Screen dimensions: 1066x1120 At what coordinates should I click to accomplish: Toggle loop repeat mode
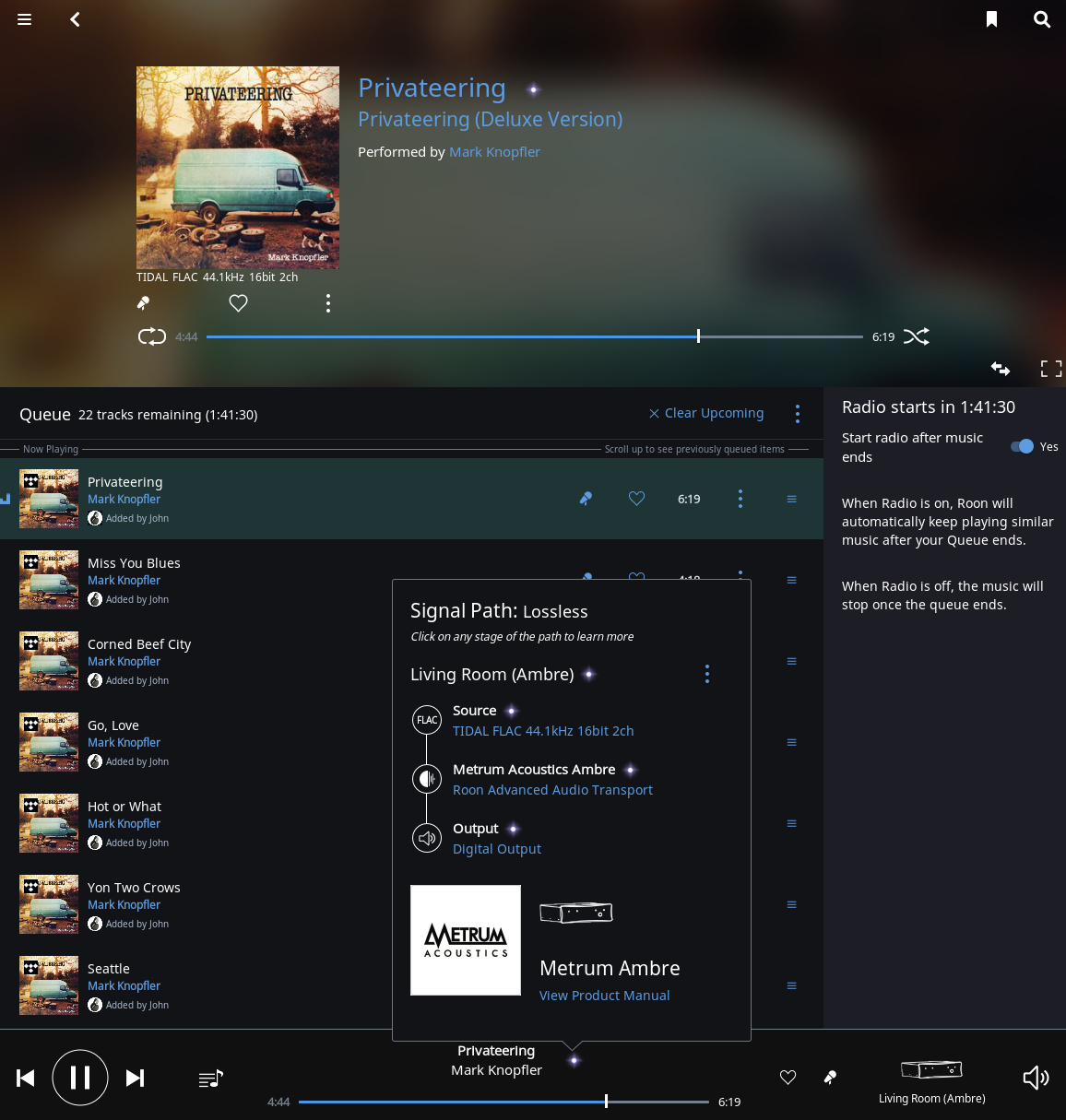pyautogui.click(x=152, y=336)
